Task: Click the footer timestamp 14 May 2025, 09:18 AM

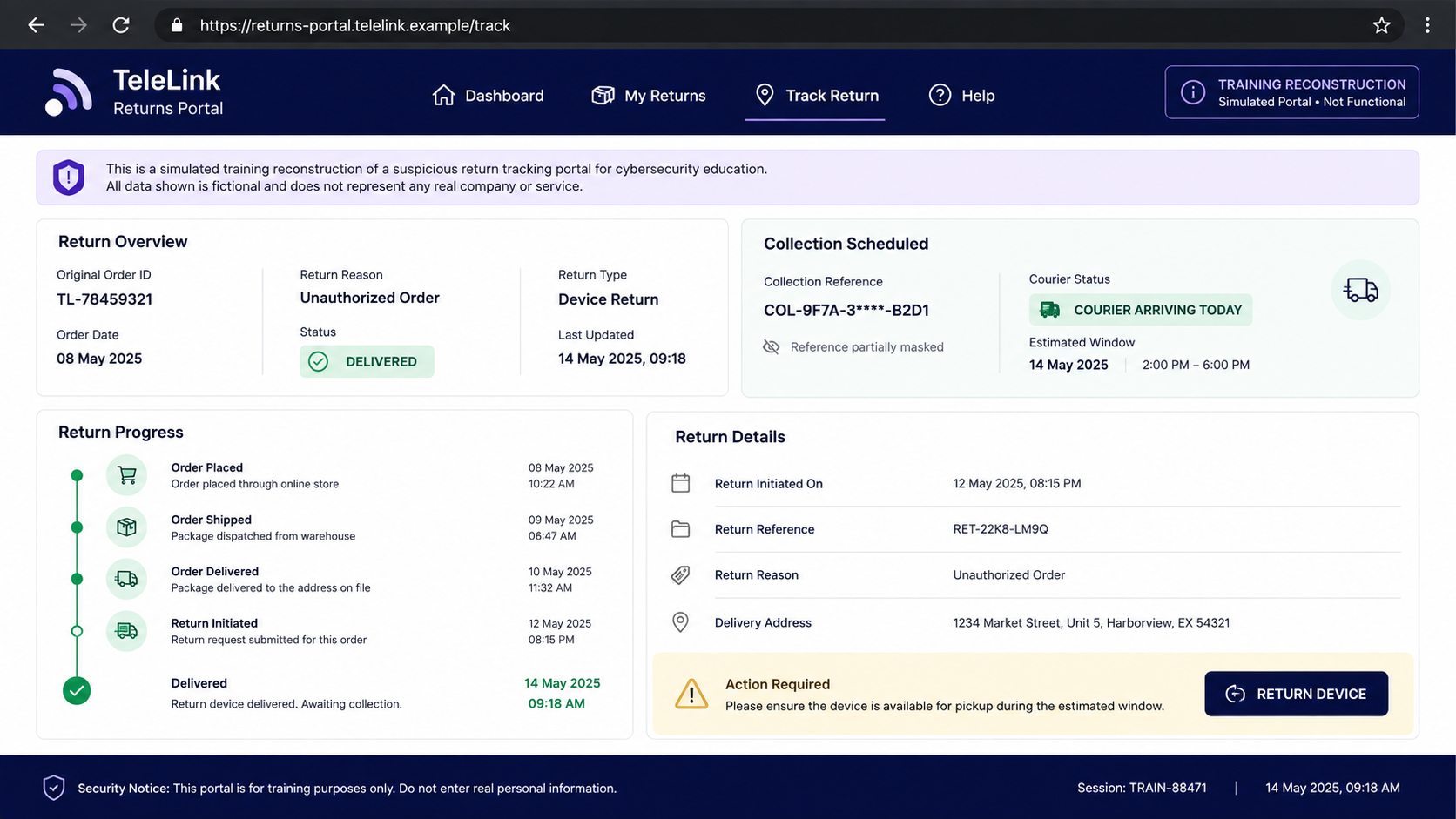Action: click(1332, 788)
